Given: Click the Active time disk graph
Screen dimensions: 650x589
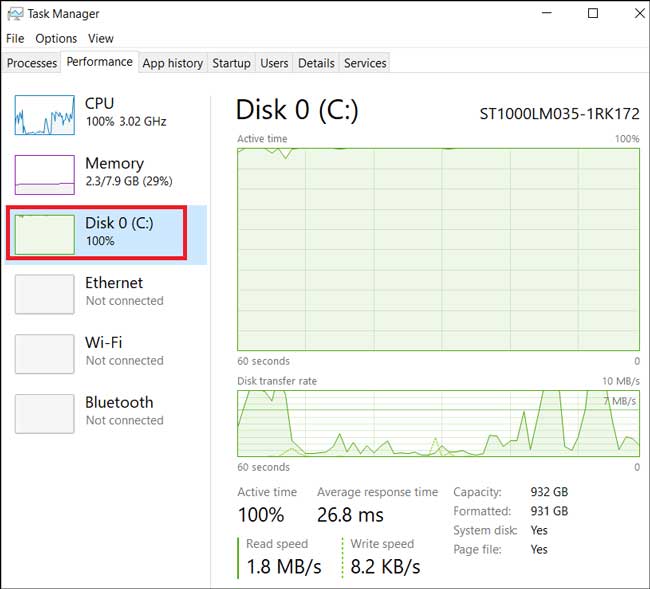Looking at the screenshot, I should (438, 249).
